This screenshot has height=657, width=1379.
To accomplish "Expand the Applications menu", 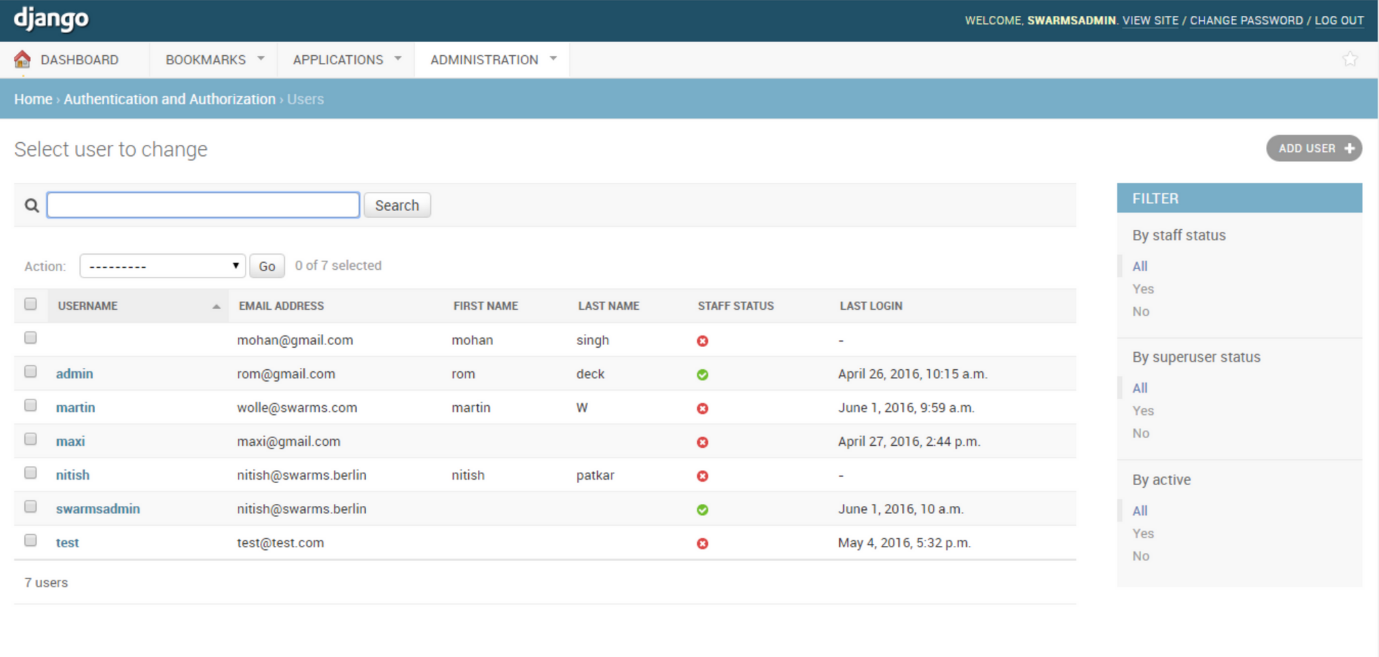I will pos(346,60).
